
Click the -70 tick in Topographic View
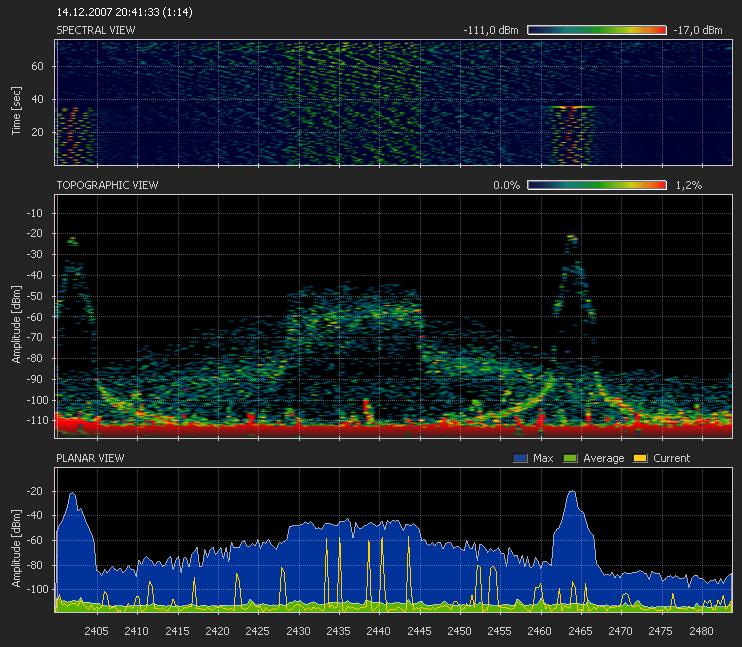[34, 337]
